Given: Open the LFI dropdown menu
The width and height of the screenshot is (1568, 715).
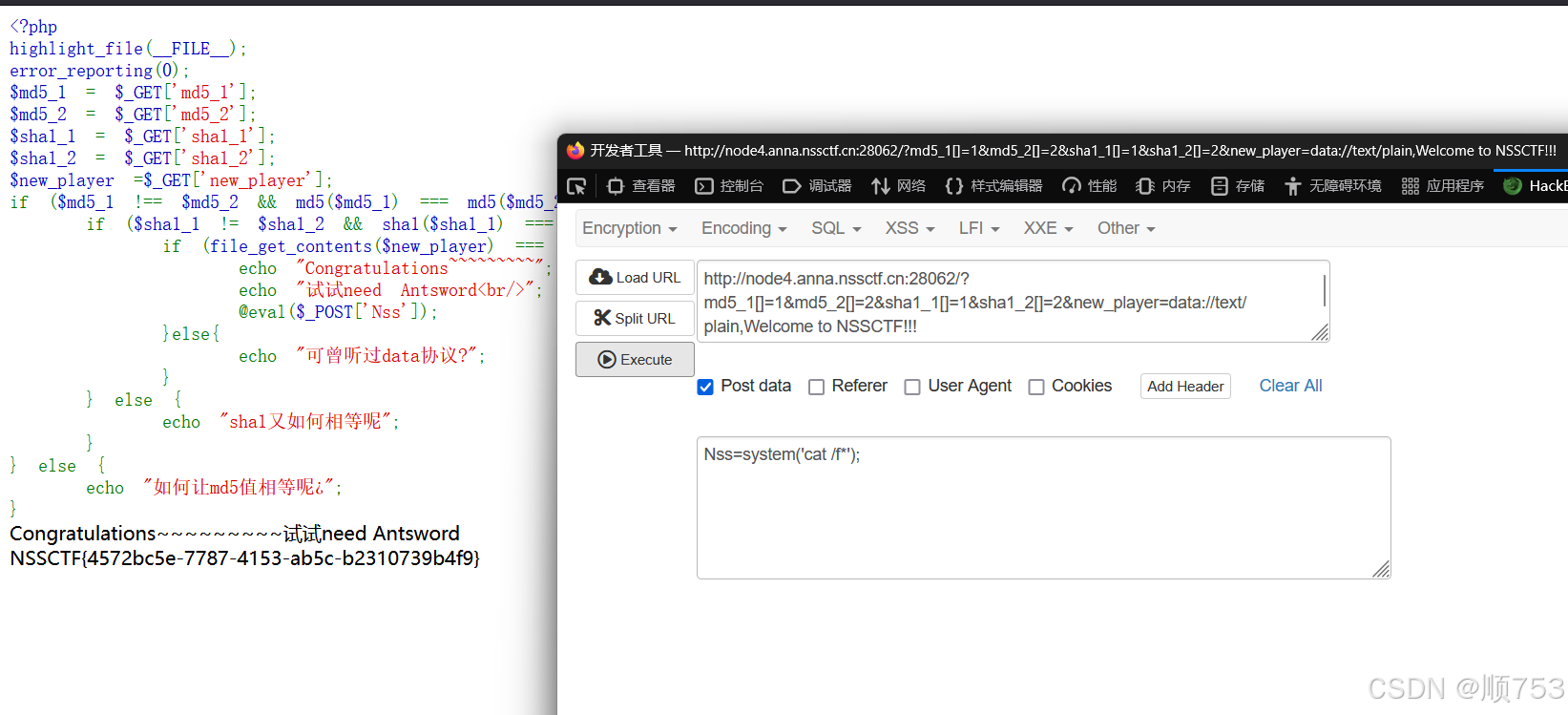Looking at the screenshot, I should click(x=979, y=228).
